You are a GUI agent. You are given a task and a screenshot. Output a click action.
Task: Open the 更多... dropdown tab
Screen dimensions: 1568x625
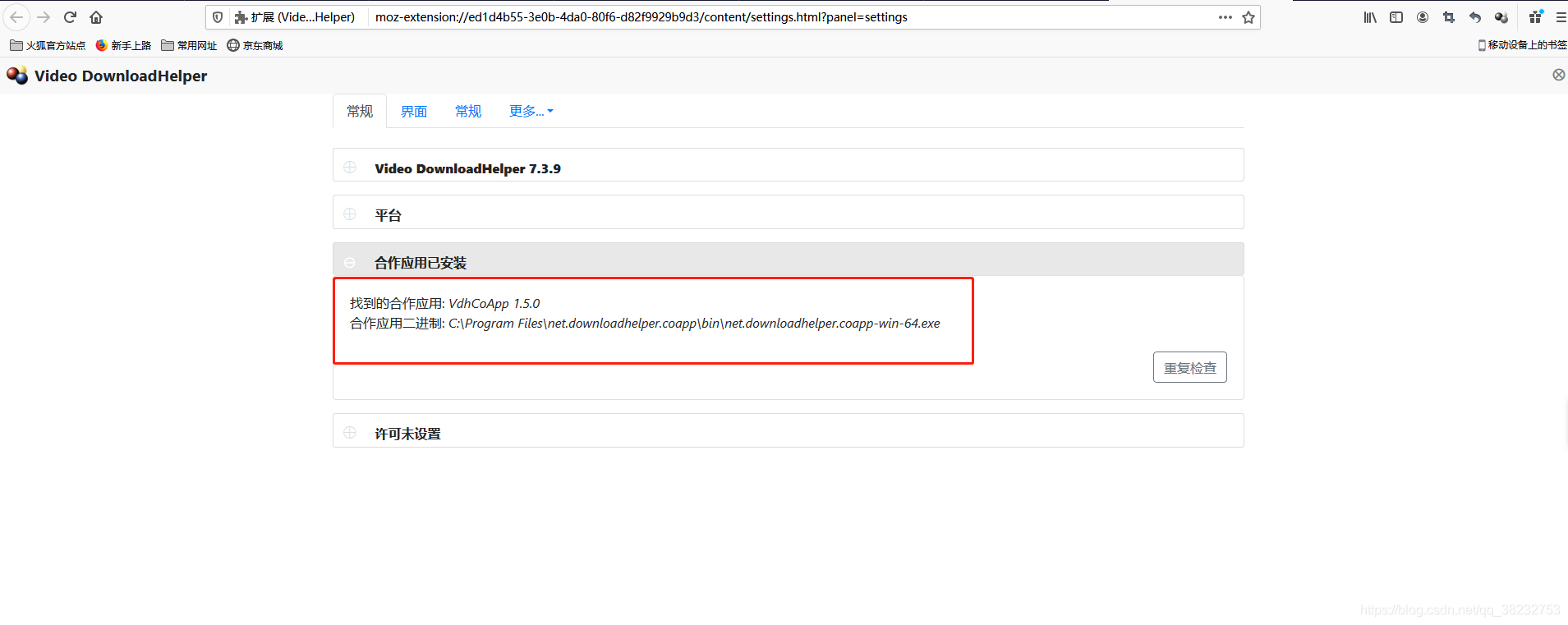[531, 111]
